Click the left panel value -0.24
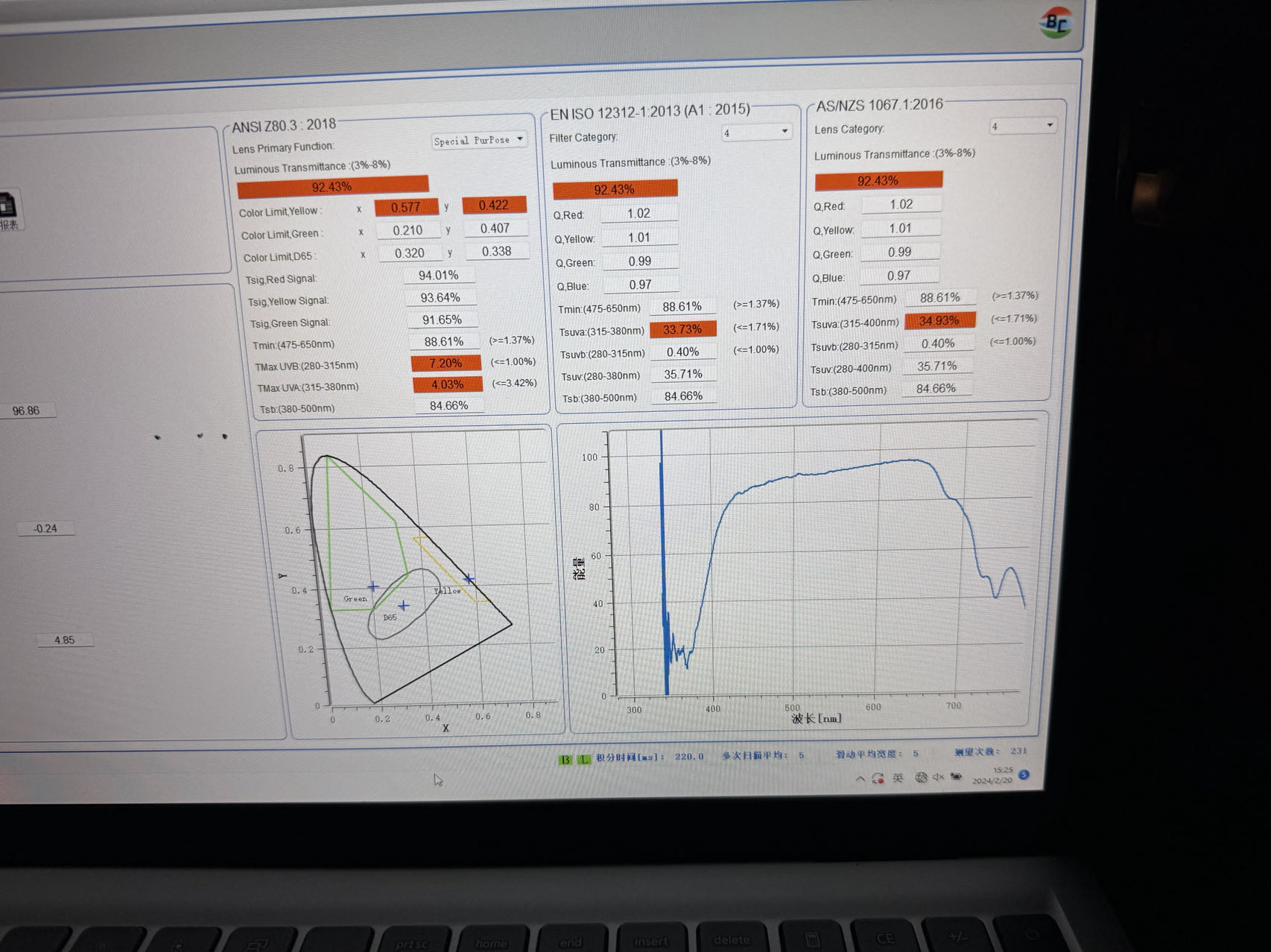This screenshot has height=952, width=1271. coord(46,528)
